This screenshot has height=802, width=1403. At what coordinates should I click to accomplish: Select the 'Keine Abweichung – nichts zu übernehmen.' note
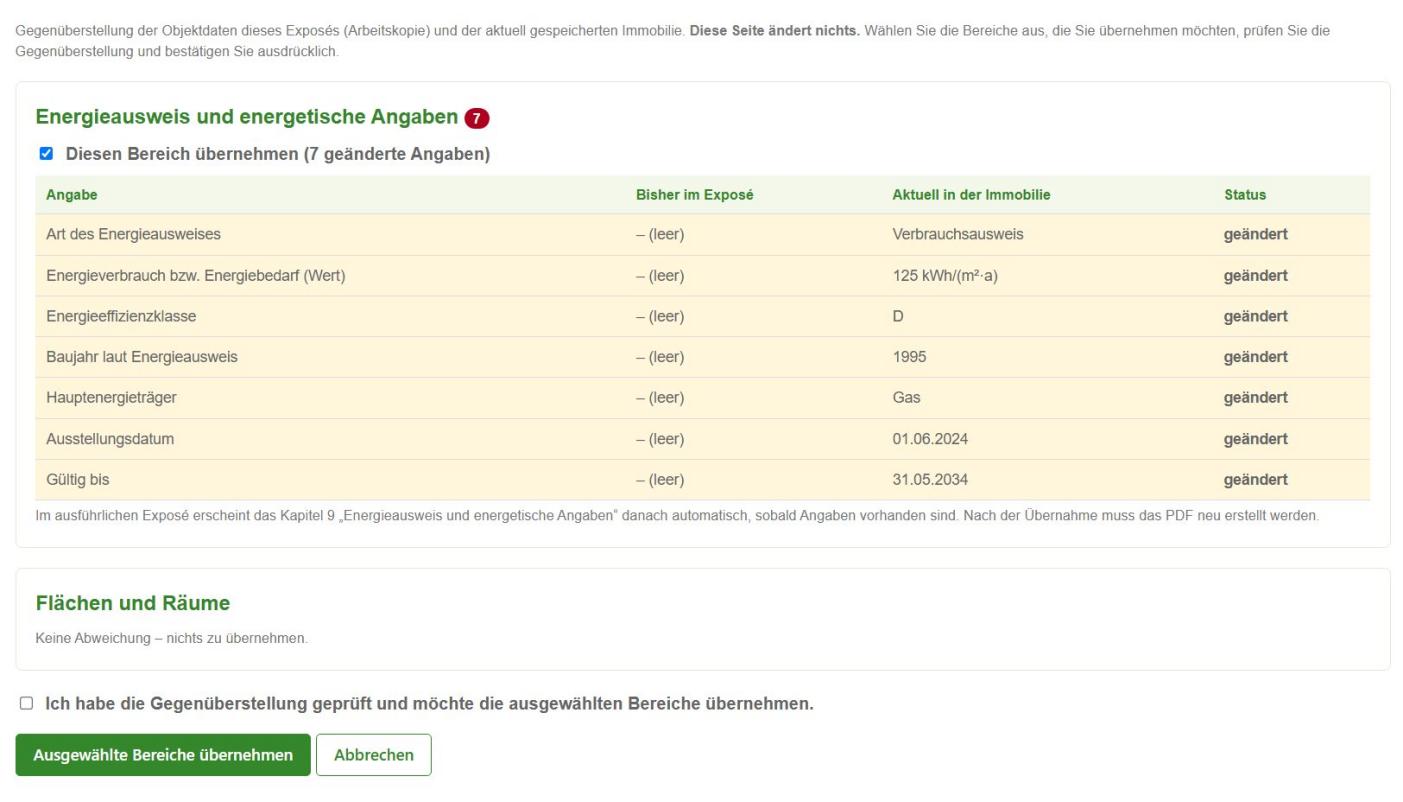coord(171,638)
